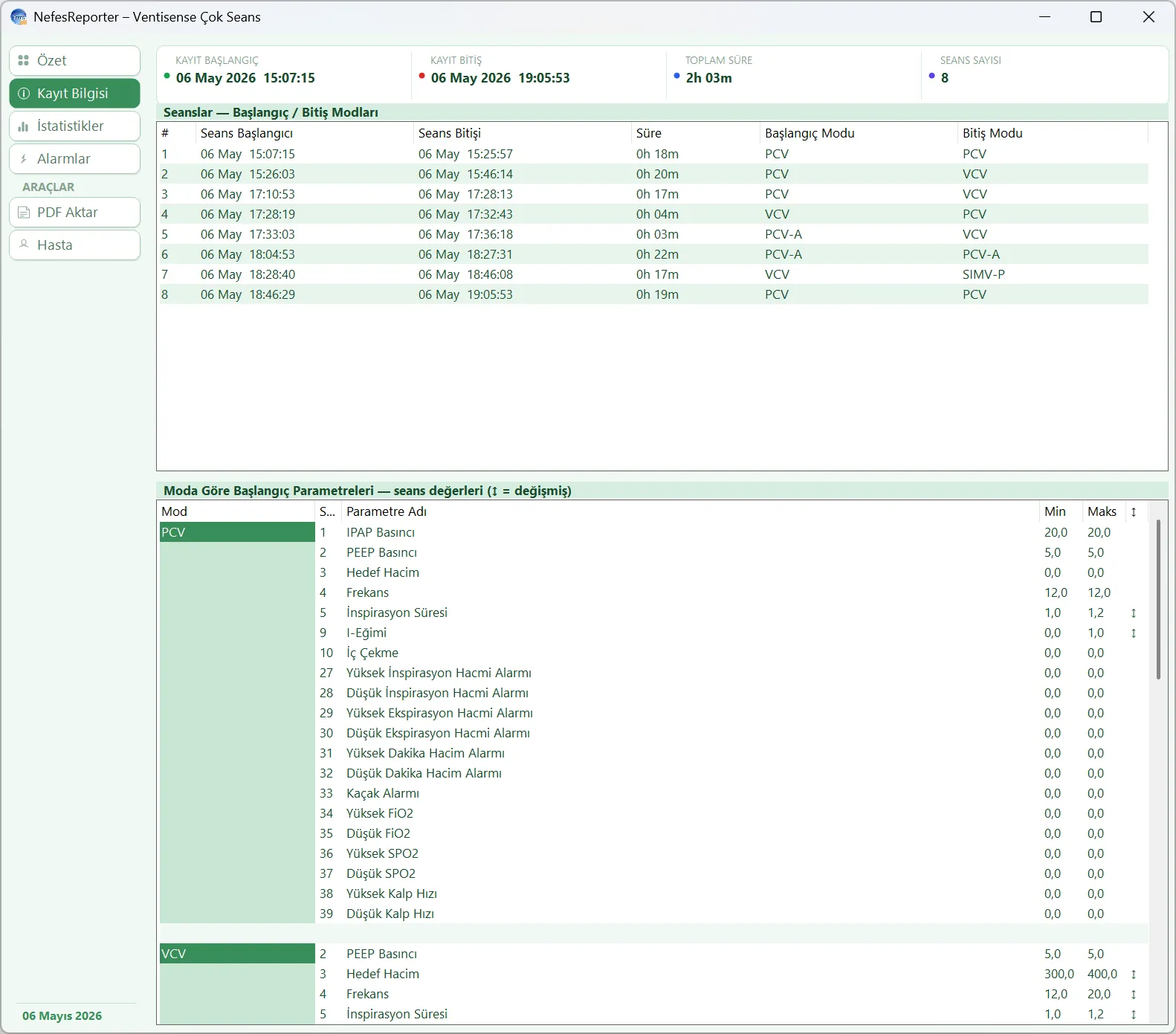Open the Alarmlar alarms page
1176x1034 pixels.
coord(74,159)
